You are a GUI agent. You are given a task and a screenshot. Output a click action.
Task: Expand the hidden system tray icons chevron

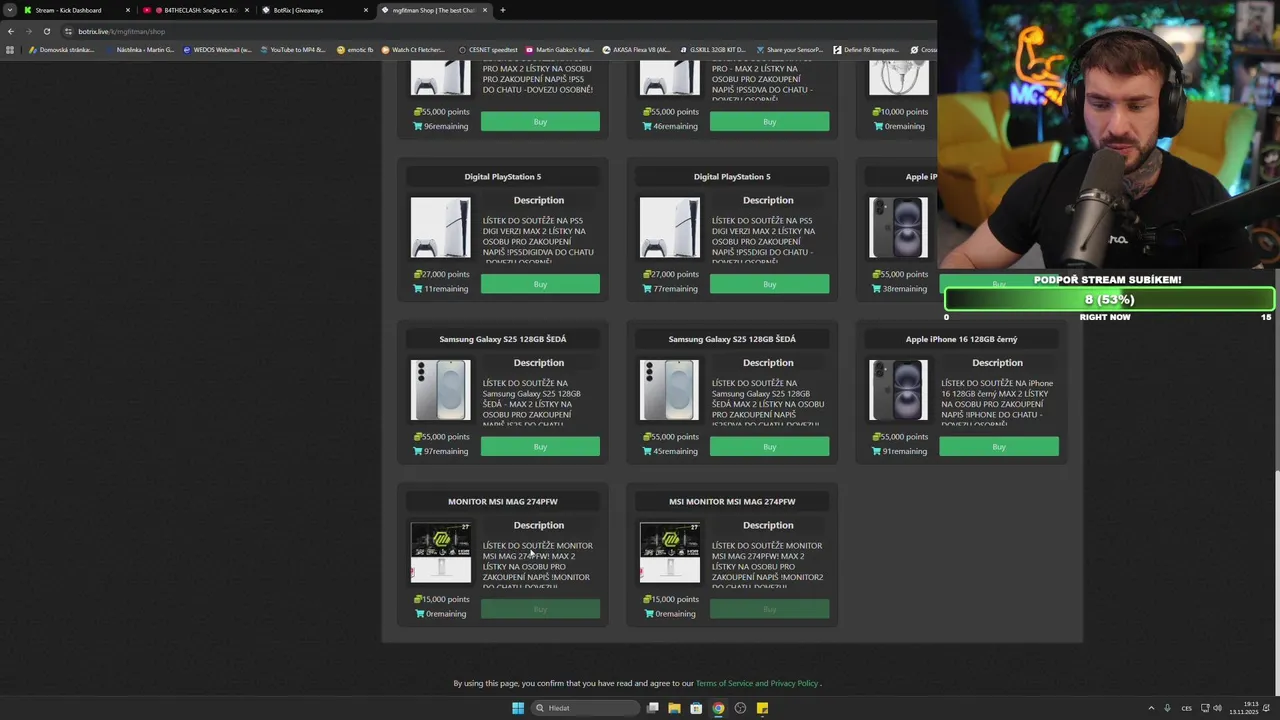point(1150,708)
